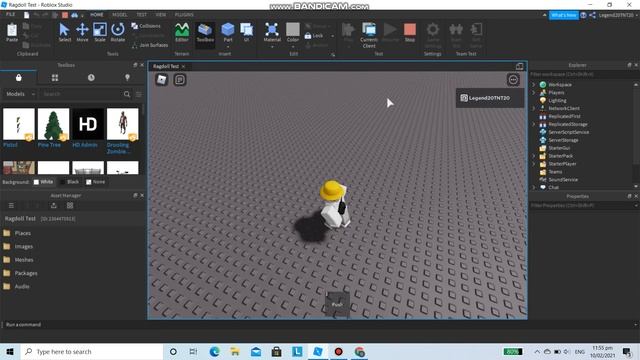
Task: Stop the running play test
Action: (x=410, y=32)
